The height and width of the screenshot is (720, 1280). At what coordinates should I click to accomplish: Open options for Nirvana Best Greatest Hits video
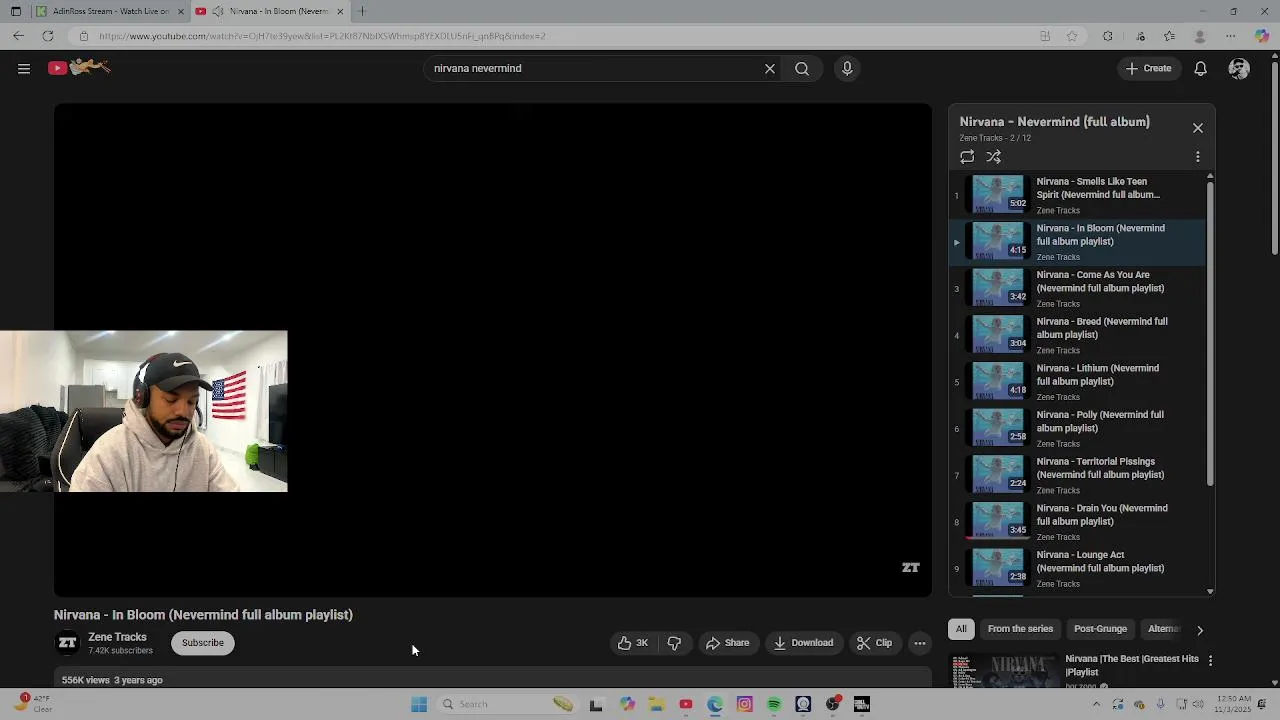click(1210, 661)
